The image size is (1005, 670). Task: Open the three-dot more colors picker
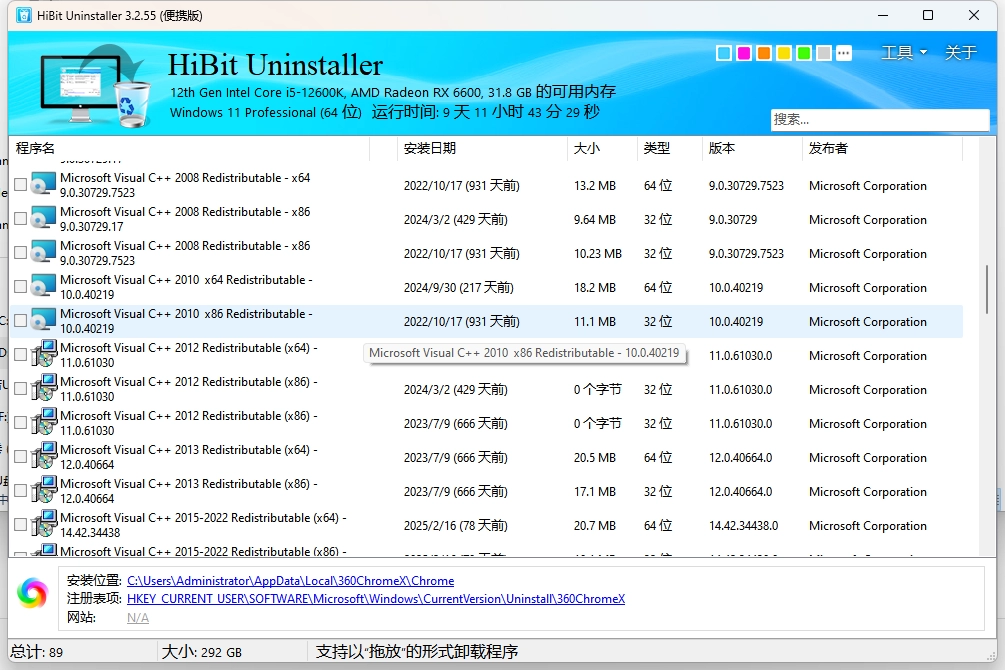click(843, 52)
